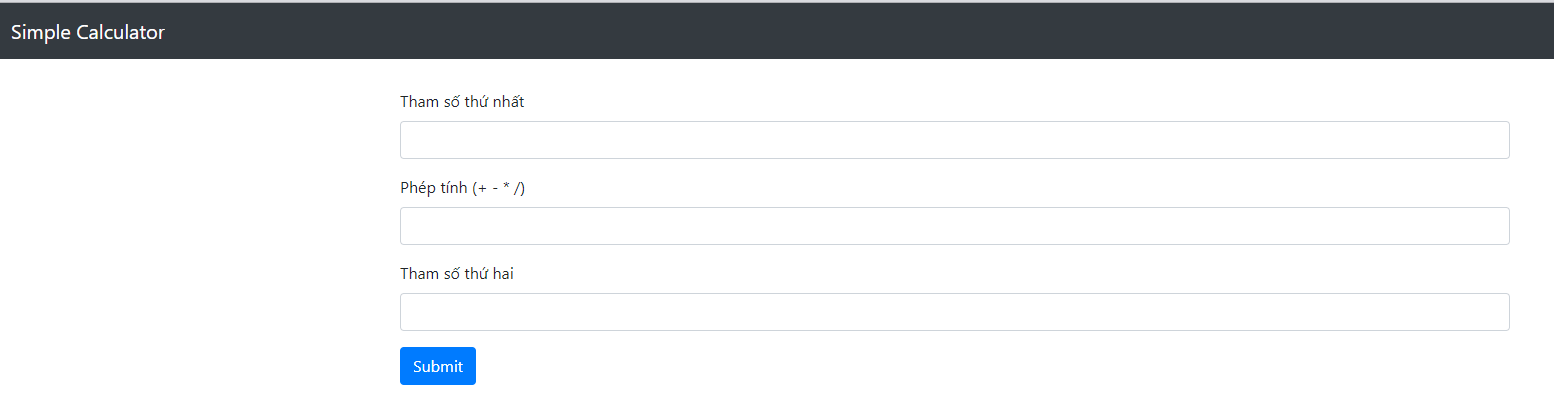Viewport: 1554px width, 410px height.
Task: Click the 'Tham số thứ hai' label text
Action: click(x=456, y=274)
